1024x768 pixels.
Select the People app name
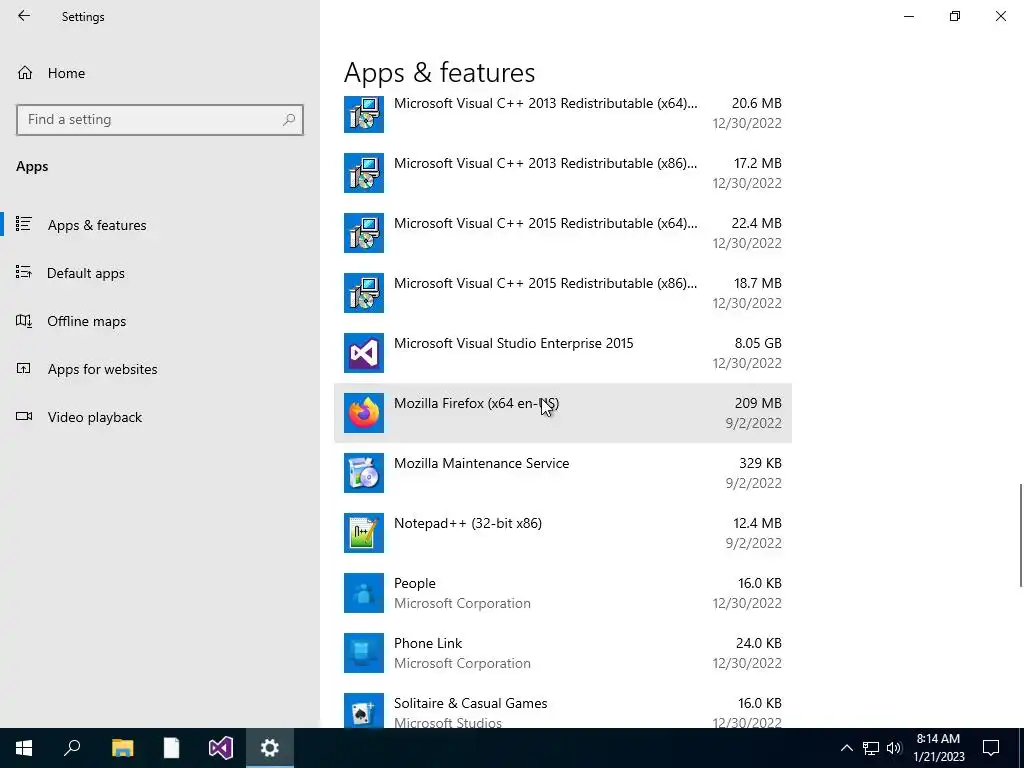coord(415,583)
